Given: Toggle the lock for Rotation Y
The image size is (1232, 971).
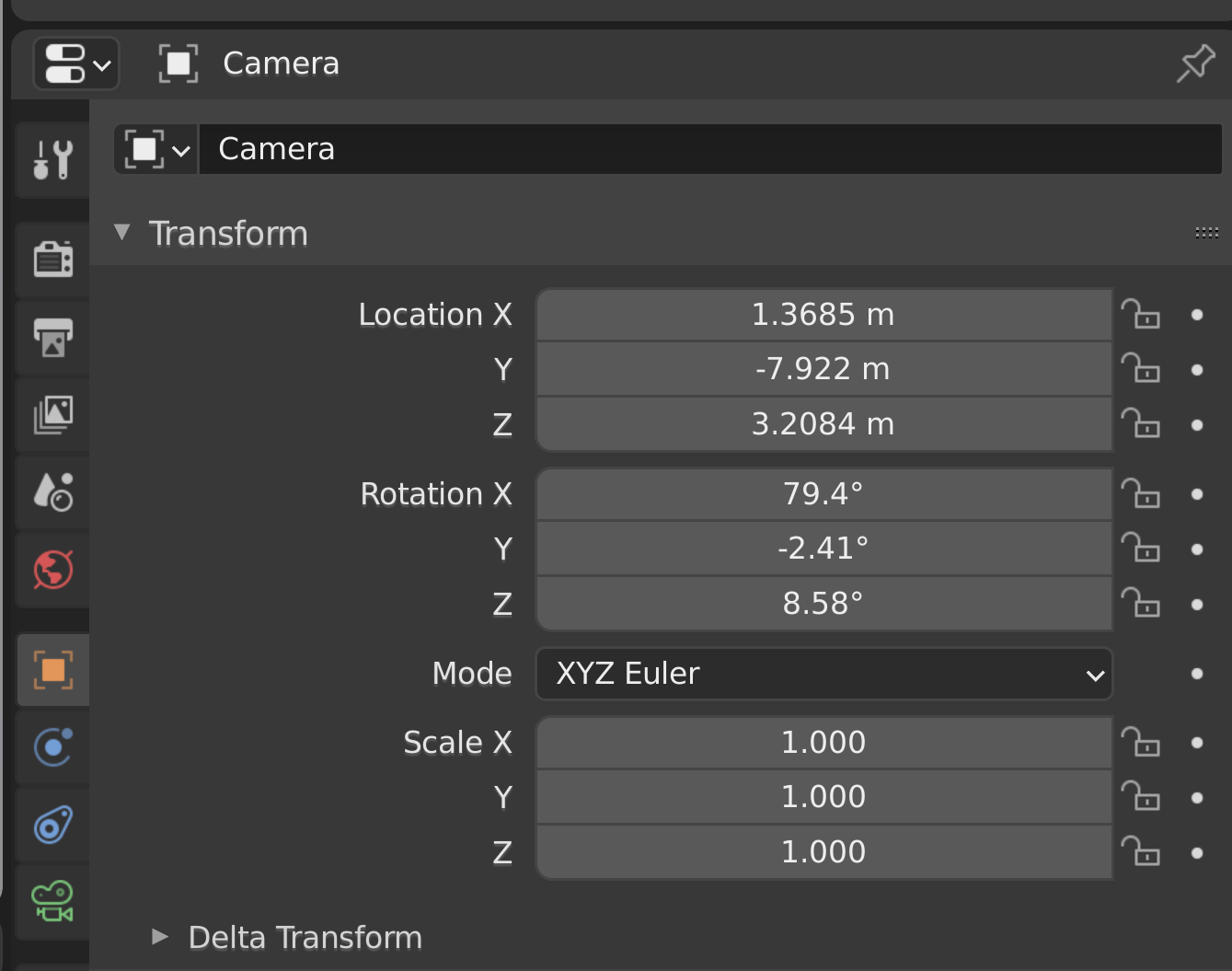Looking at the screenshot, I should [1141, 549].
